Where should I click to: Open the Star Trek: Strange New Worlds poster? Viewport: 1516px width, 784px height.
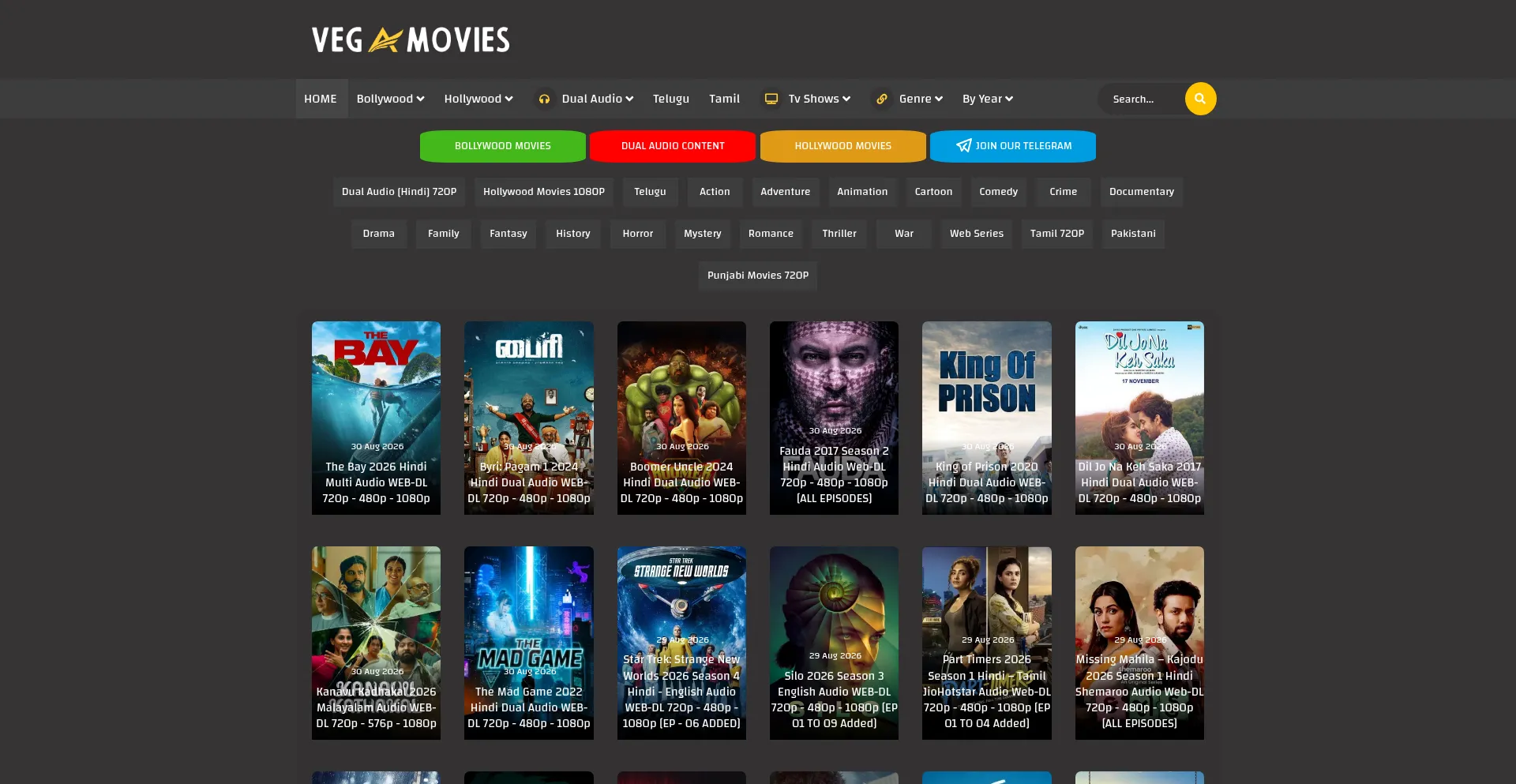[681, 643]
